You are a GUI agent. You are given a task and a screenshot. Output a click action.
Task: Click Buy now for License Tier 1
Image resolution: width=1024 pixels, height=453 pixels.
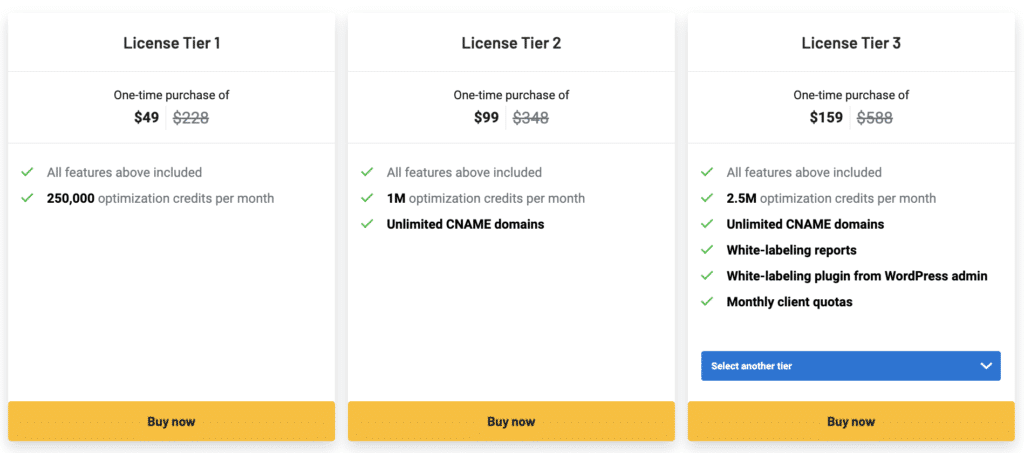pos(171,421)
